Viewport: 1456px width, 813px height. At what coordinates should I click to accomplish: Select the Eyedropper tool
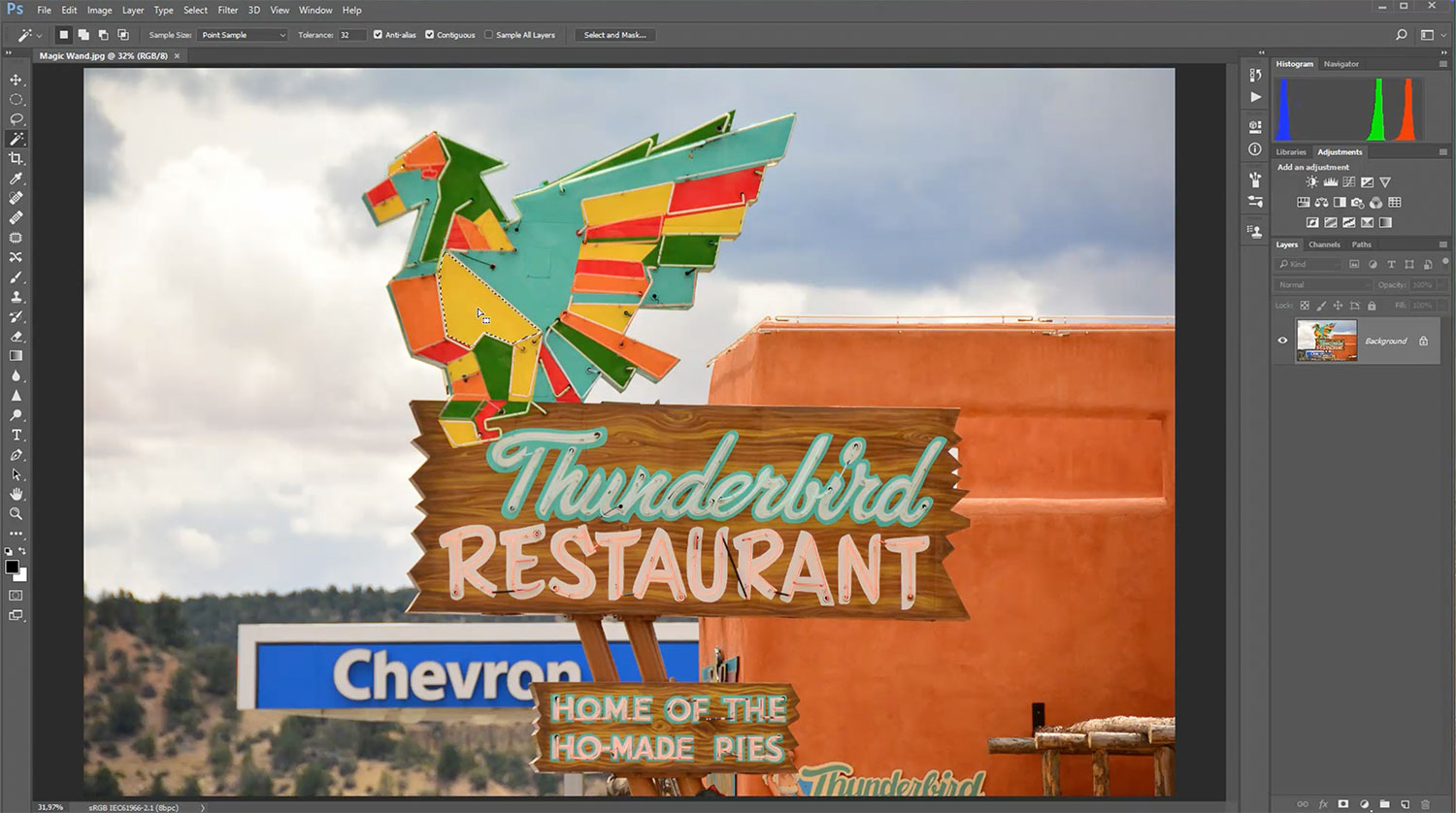(x=16, y=179)
